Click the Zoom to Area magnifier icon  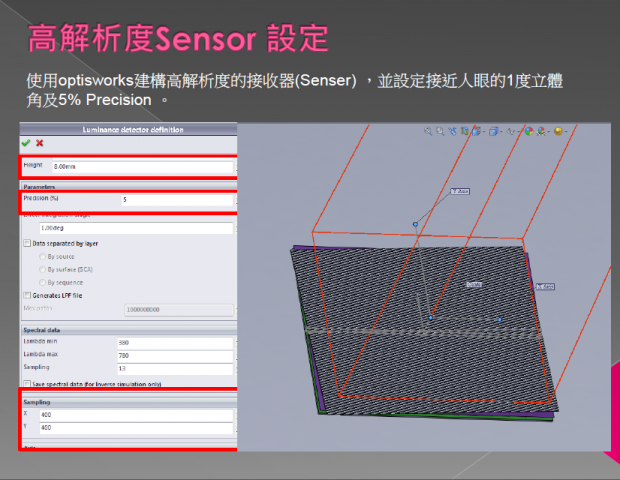pyautogui.click(x=441, y=130)
